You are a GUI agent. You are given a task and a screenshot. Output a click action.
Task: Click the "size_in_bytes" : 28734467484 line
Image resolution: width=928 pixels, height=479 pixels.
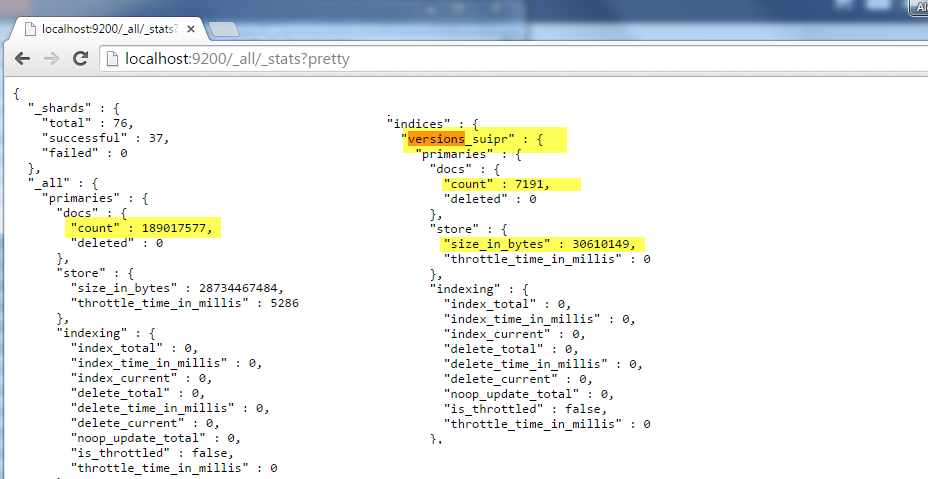178,288
